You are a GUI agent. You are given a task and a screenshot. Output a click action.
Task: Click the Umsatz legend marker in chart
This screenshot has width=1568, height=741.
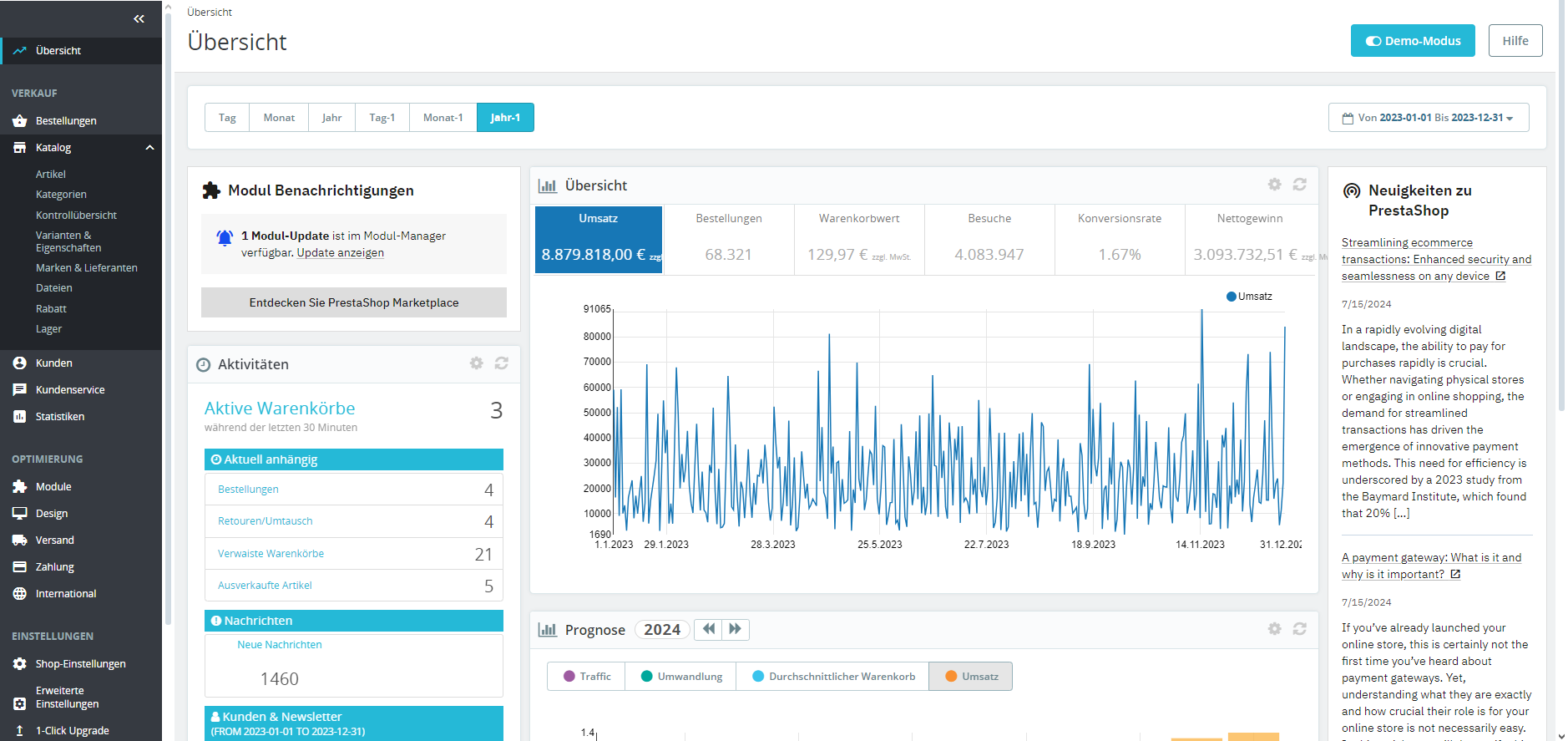pyautogui.click(x=1231, y=297)
